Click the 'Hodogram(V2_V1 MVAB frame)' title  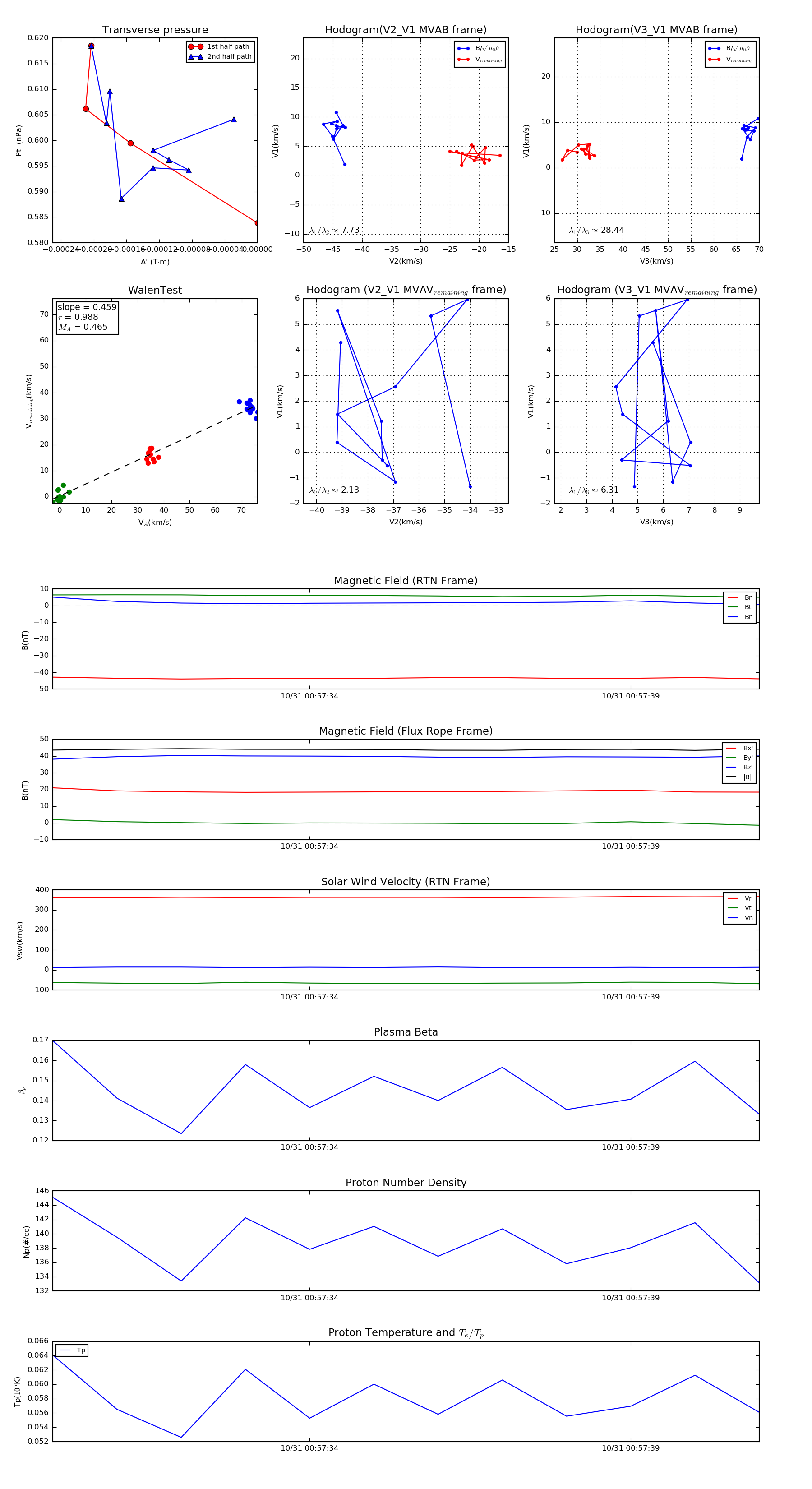point(406,30)
